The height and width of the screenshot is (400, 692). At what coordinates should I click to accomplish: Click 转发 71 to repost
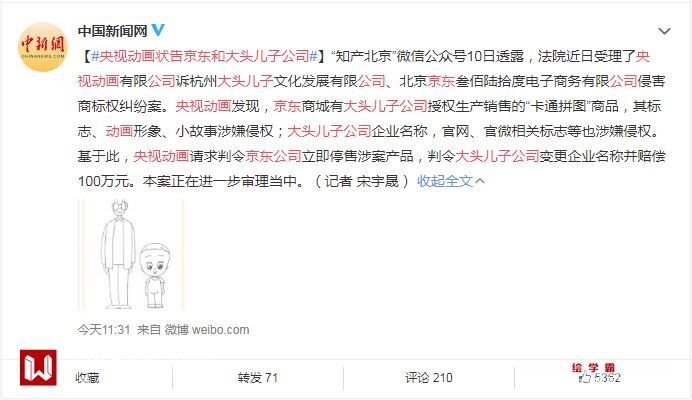point(258,378)
